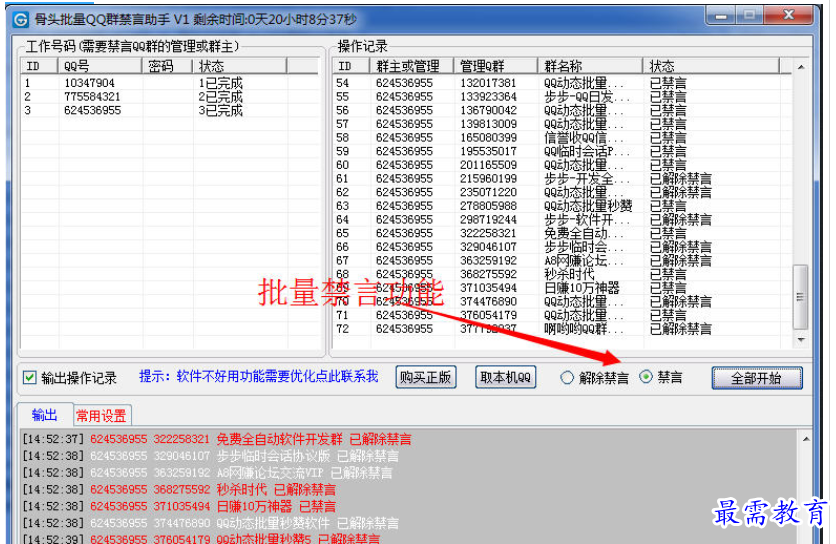Select log row 58 group 165080399
This screenshot has width=836, height=544.
click(562, 138)
